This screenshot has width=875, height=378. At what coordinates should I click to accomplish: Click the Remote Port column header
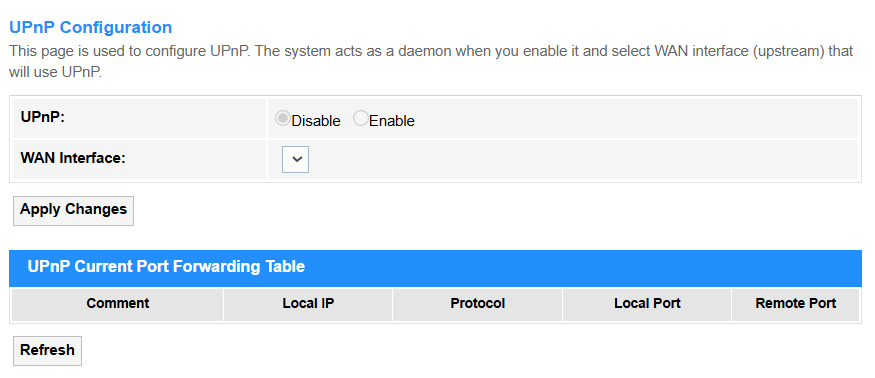tap(796, 304)
